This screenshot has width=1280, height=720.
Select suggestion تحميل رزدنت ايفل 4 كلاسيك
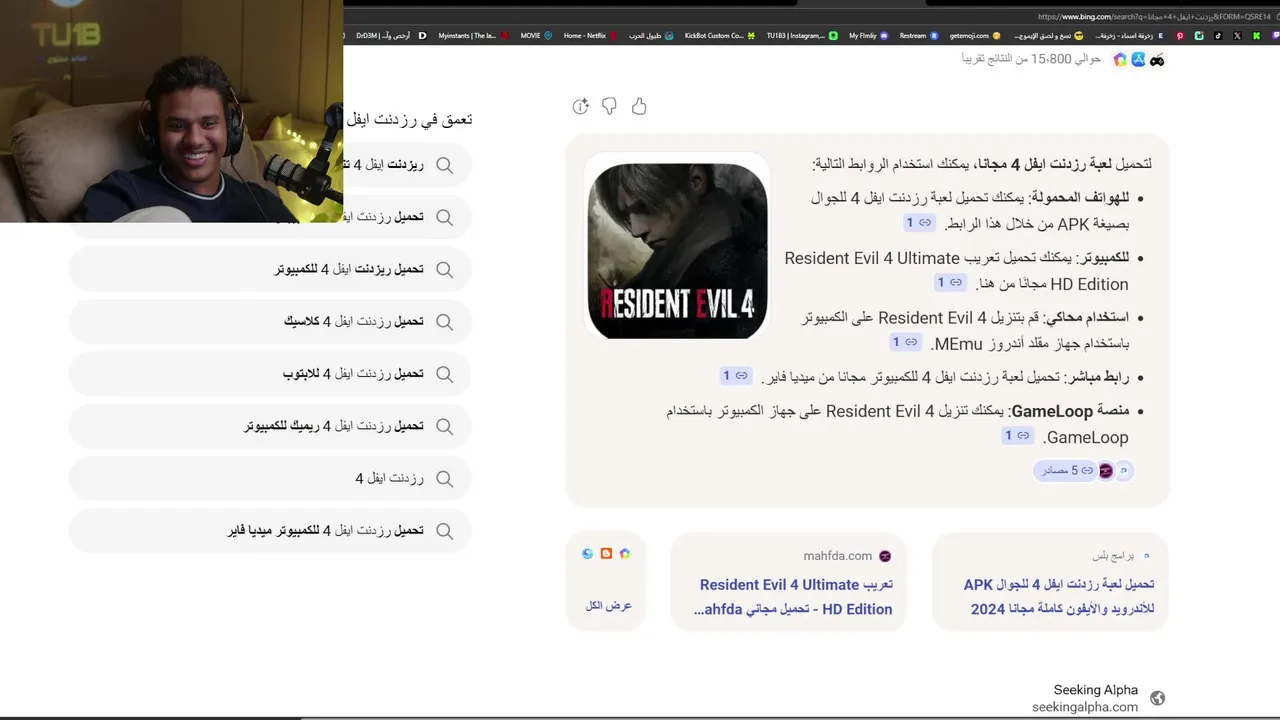(270, 322)
